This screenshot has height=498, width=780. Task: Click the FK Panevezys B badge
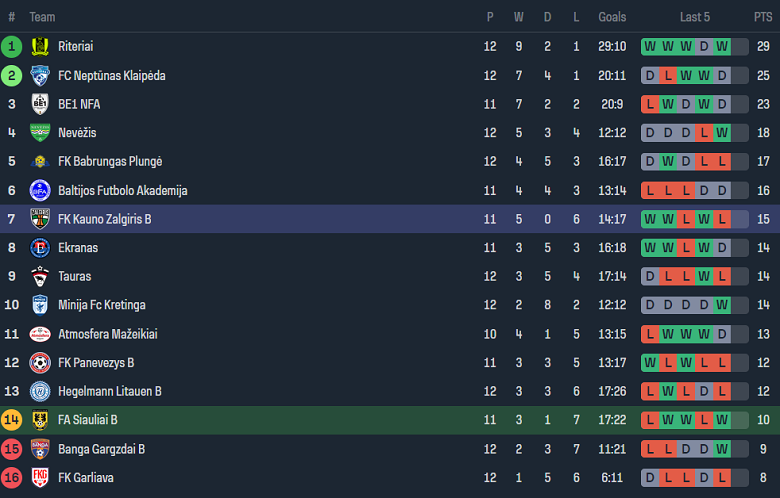pyautogui.click(x=40, y=363)
